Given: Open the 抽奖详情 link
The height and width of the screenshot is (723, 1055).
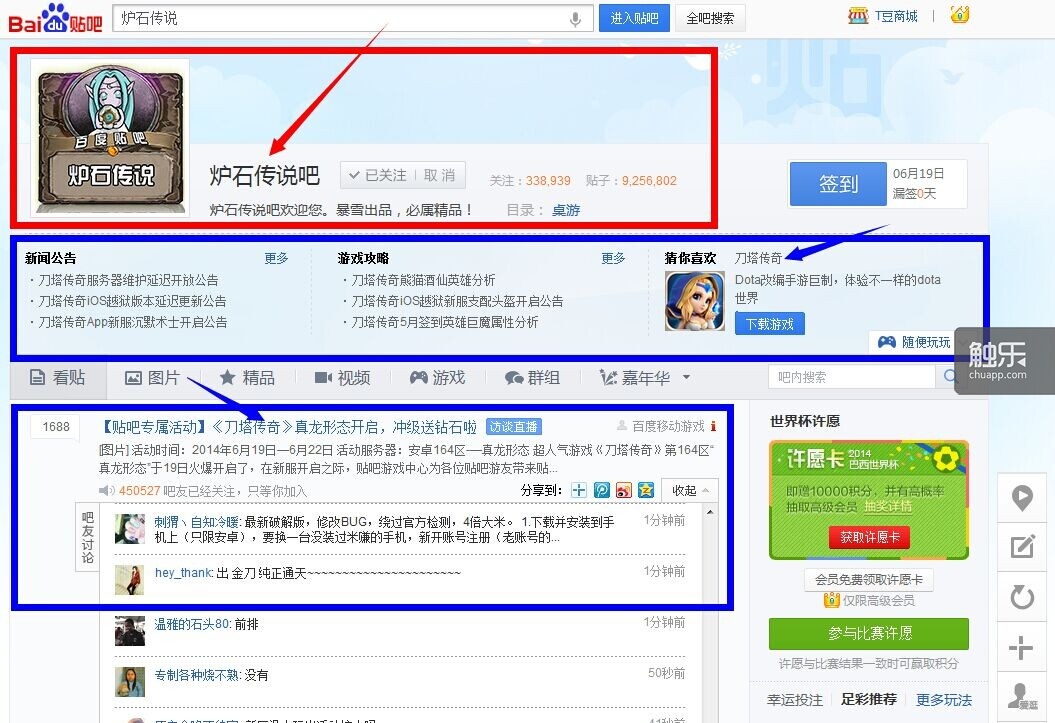Looking at the screenshot, I should click(x=888, y=506).
